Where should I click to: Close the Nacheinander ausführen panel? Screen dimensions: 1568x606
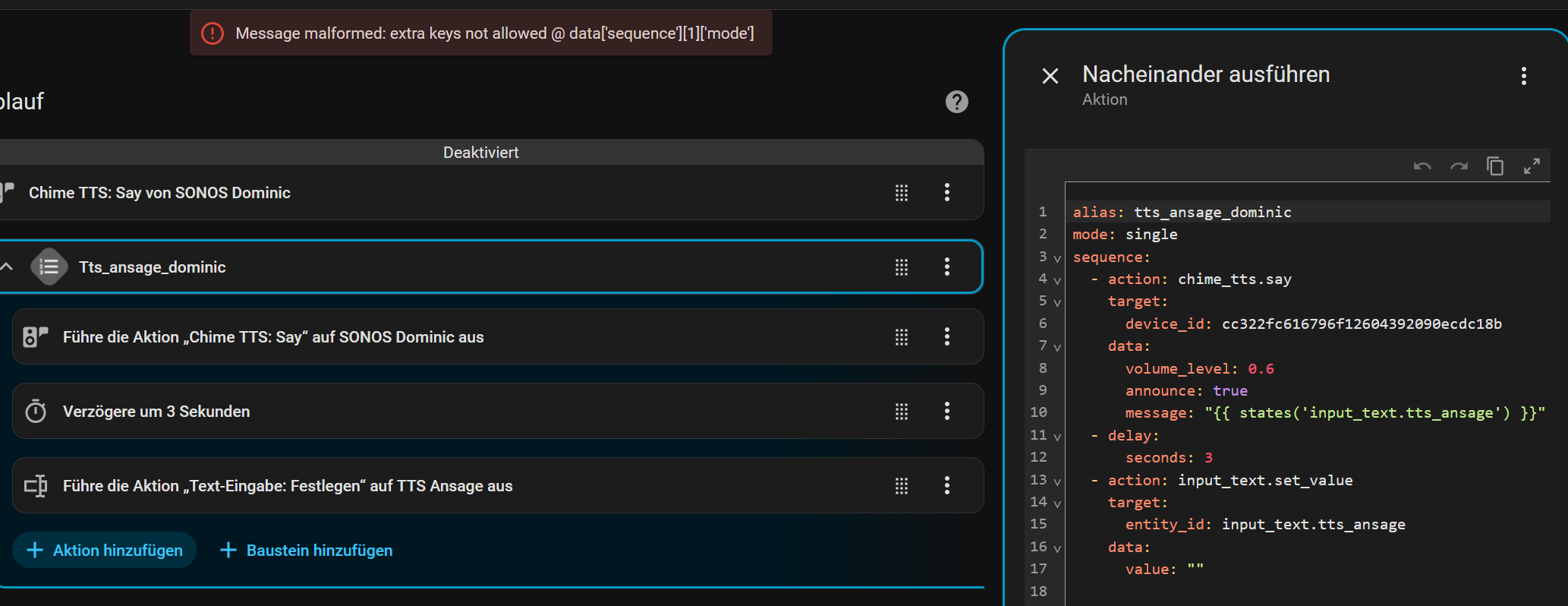point(1050,76)
